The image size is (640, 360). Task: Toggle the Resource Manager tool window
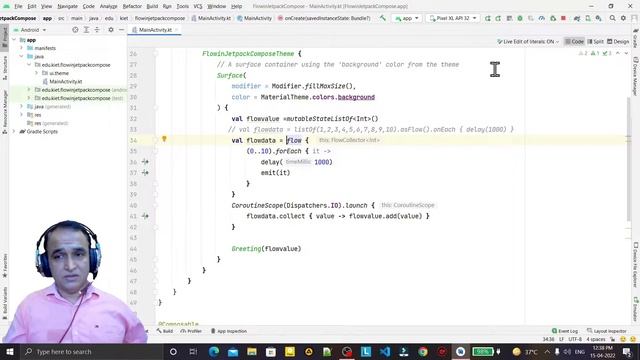pos(4,112)
